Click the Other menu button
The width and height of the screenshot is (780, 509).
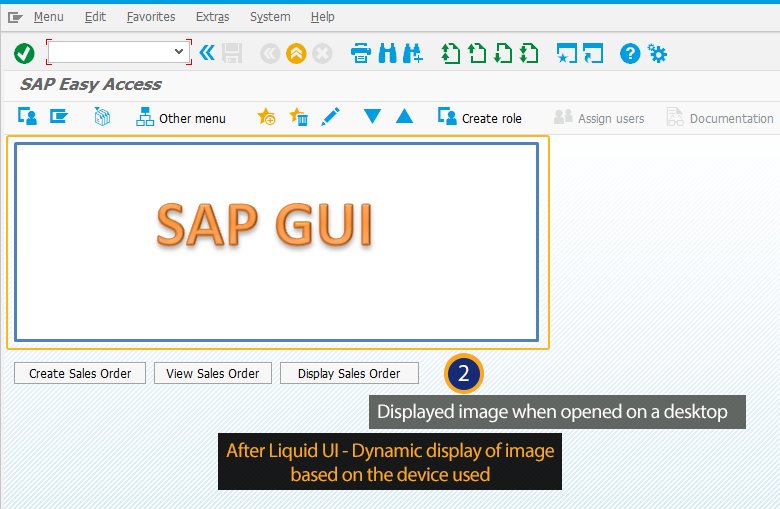click(181, 117)
